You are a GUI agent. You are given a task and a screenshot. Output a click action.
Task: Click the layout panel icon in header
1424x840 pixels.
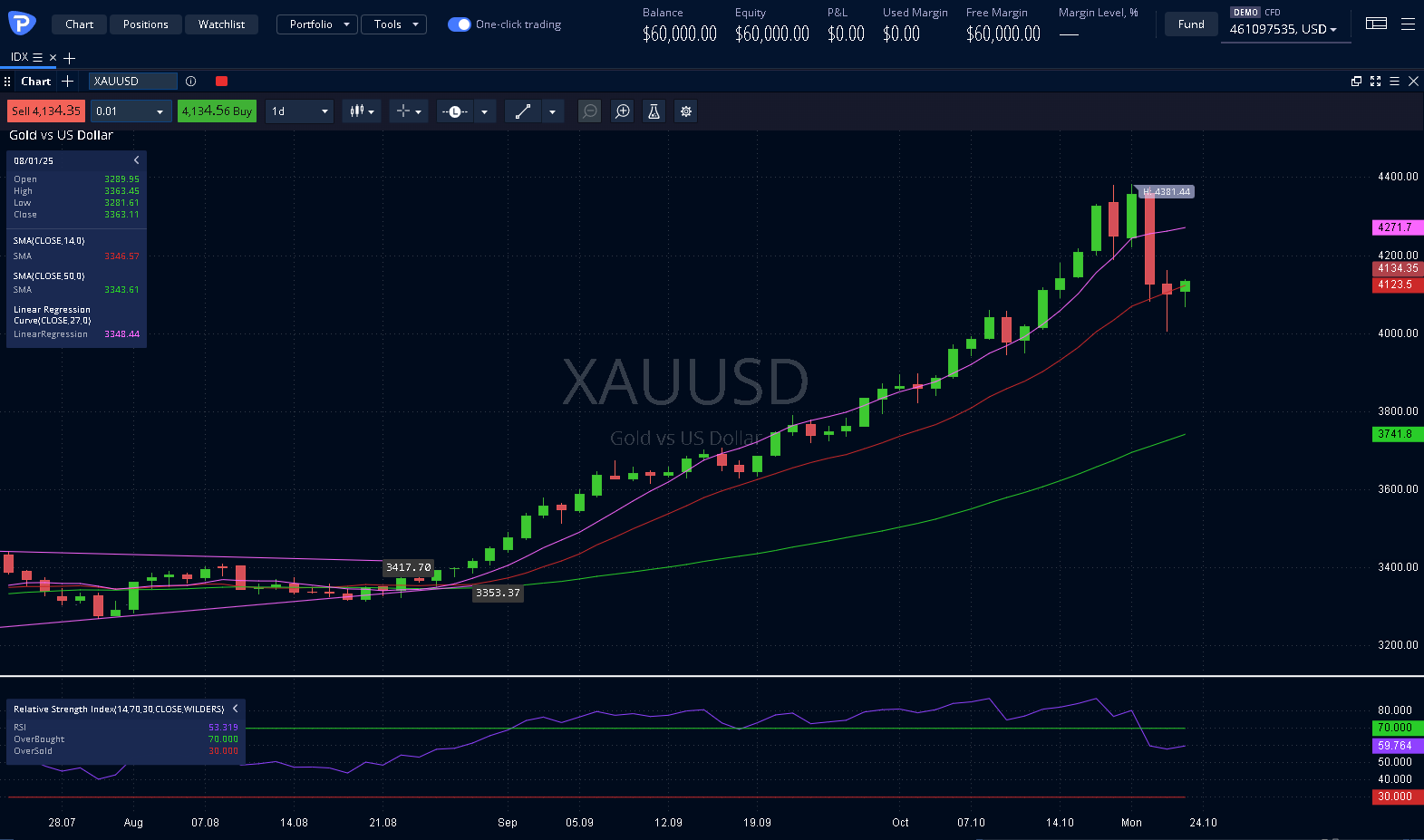[x=1376, y=24]
